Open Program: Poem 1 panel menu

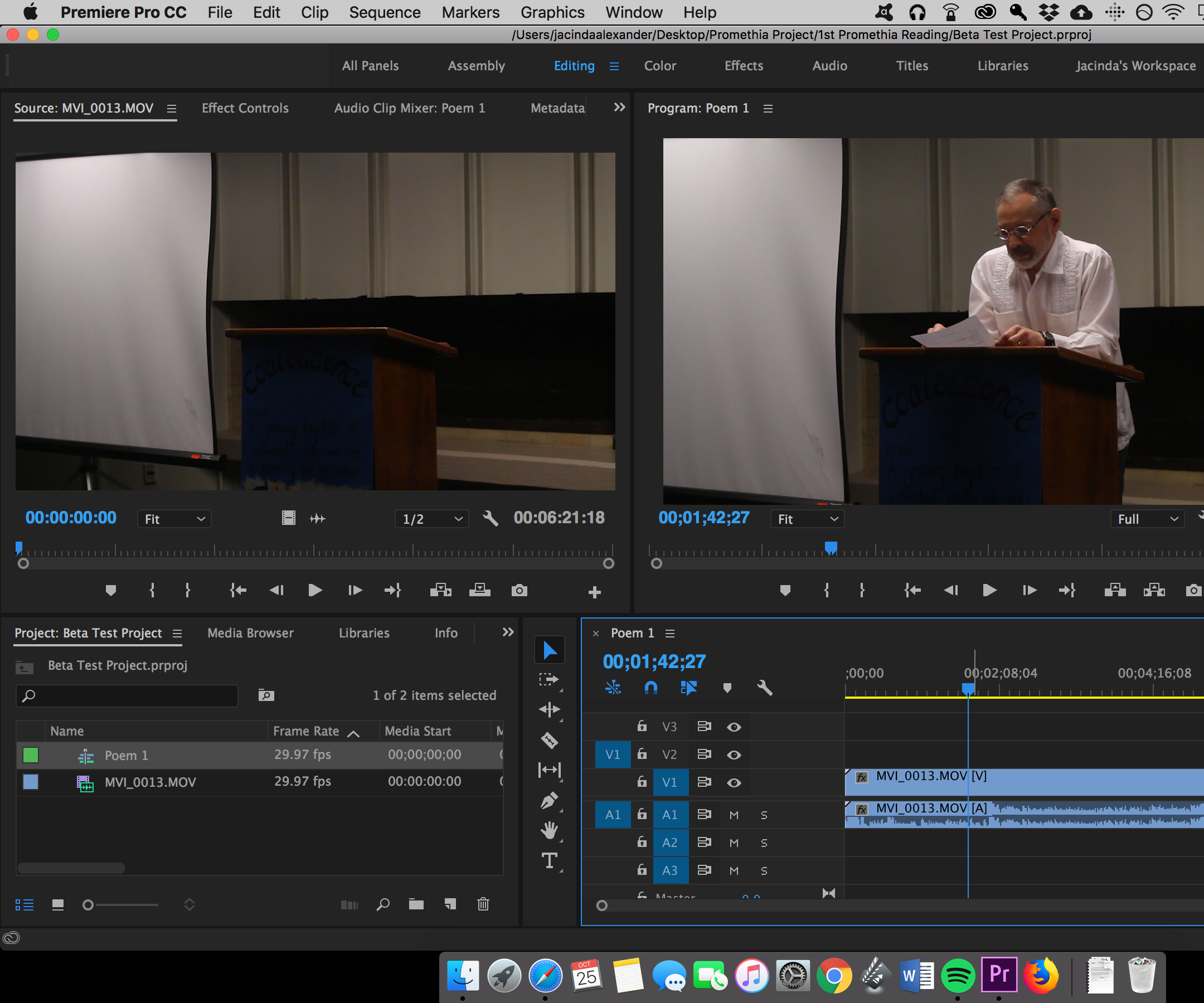click(768, 109)
